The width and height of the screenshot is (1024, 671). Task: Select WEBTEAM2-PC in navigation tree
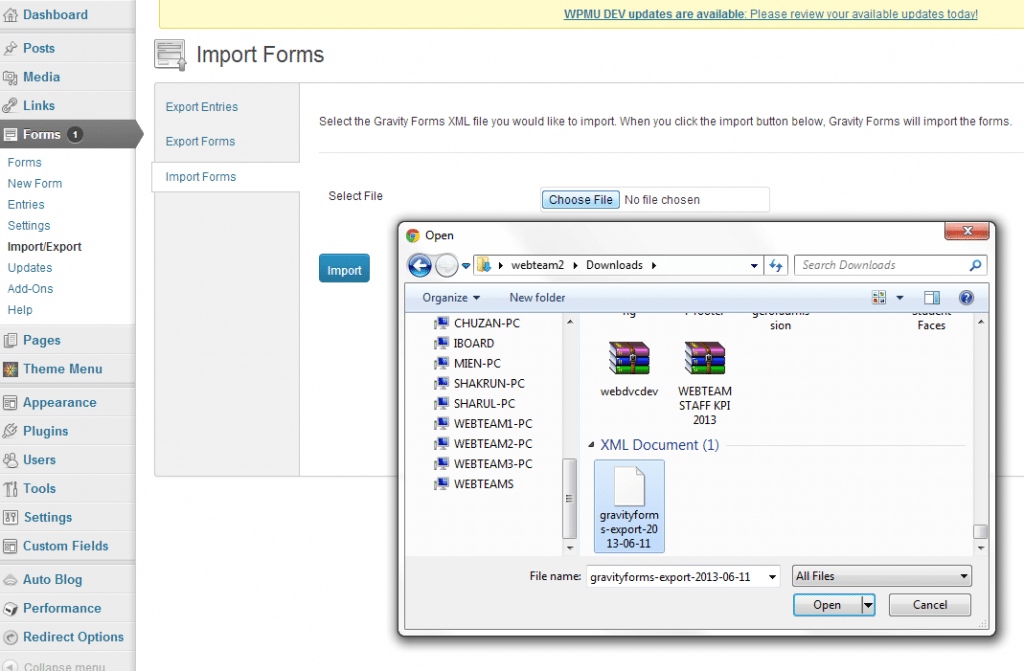point(484,444)
